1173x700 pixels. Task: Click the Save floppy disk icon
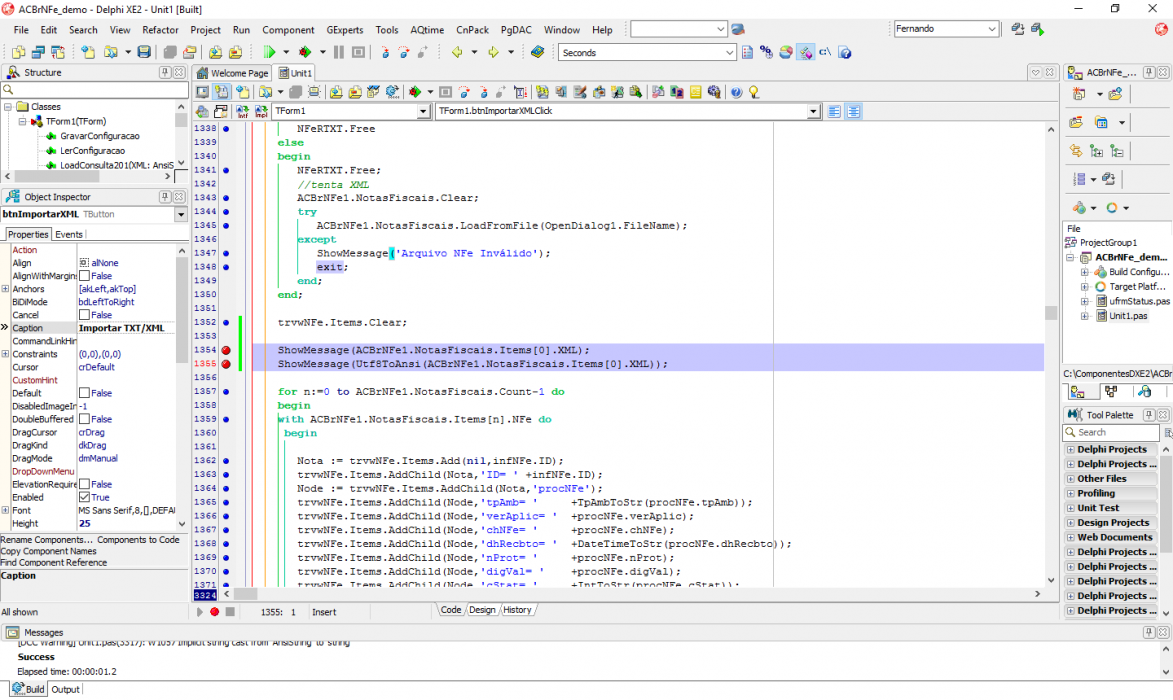144,52
